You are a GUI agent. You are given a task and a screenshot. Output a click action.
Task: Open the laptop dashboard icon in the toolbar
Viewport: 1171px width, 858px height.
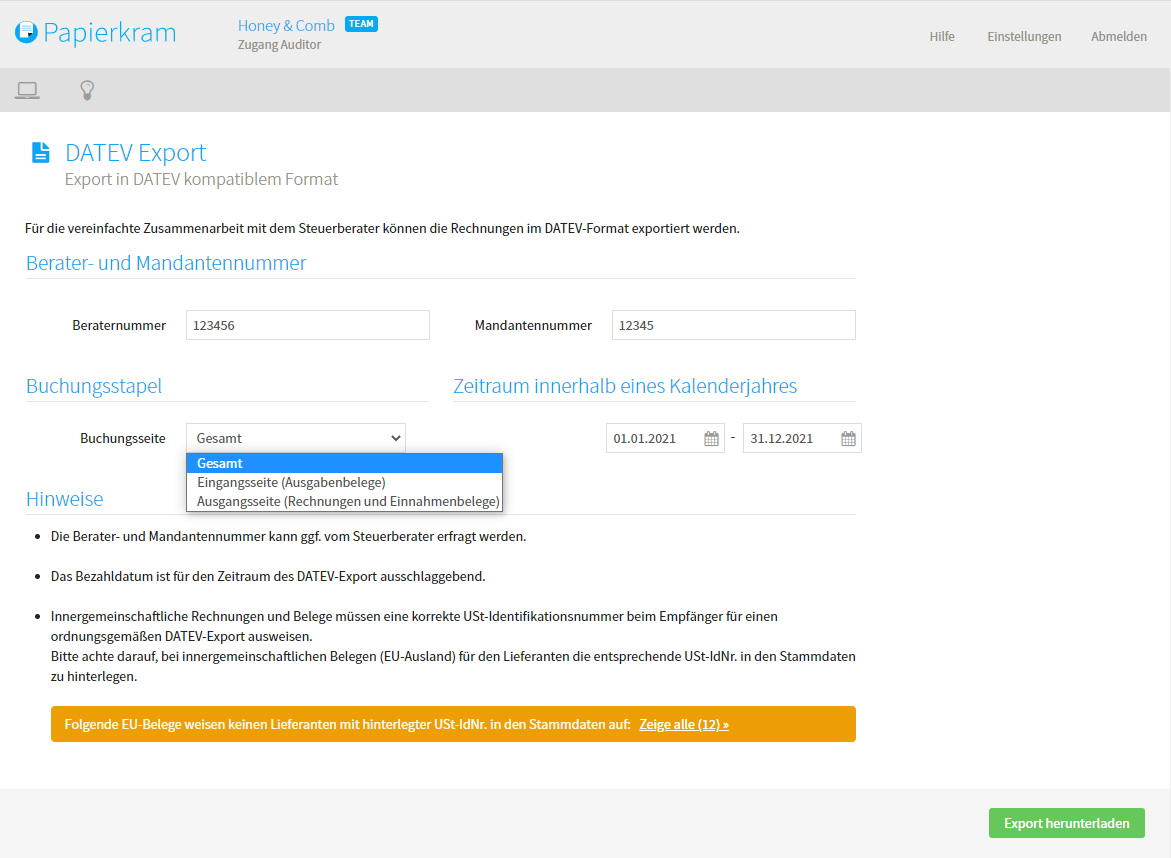click(28, 90)
